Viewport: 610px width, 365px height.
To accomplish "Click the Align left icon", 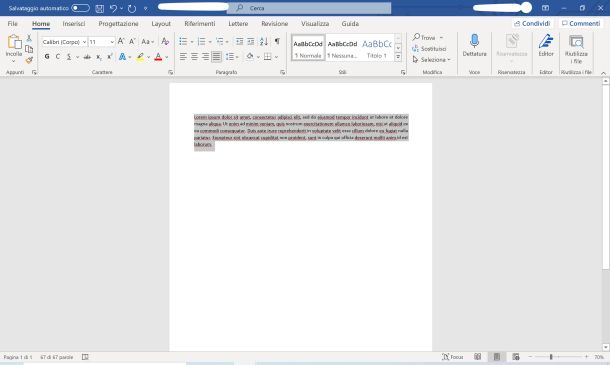I will (183, 57).
